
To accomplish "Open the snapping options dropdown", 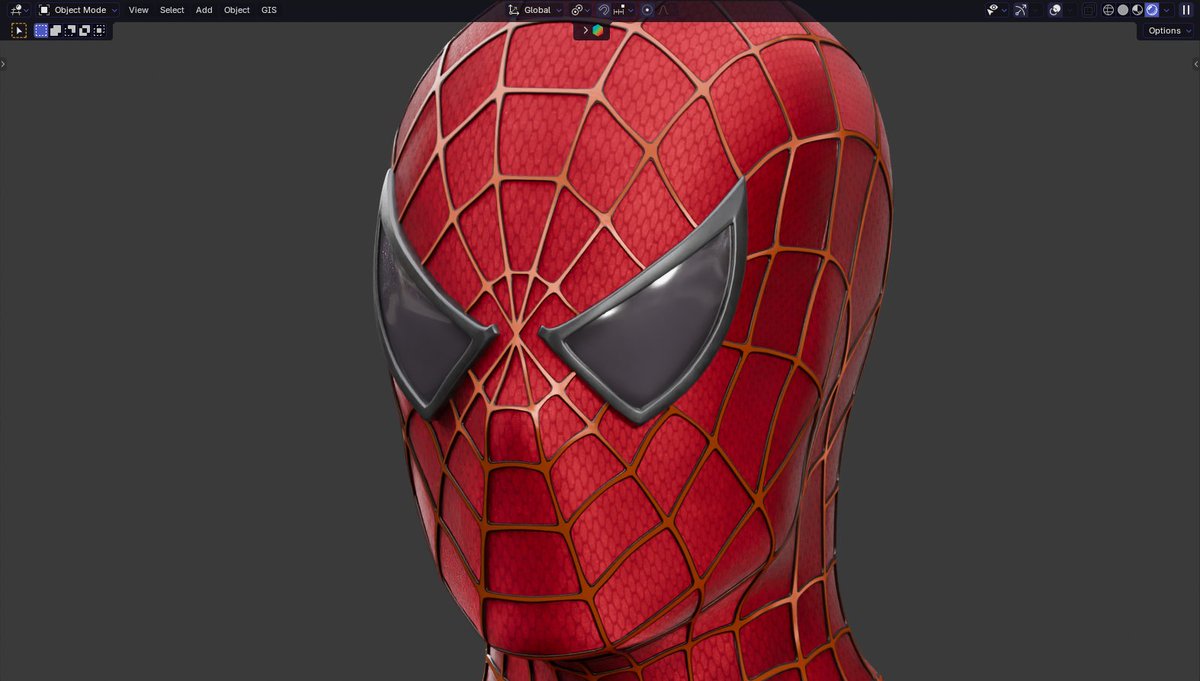I will (x=623, y=10).
